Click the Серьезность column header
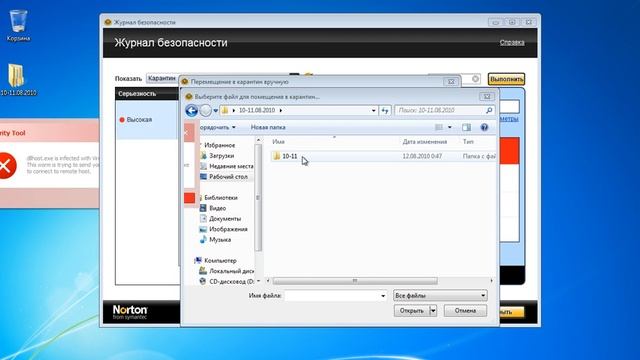 [x=137, y=93]
